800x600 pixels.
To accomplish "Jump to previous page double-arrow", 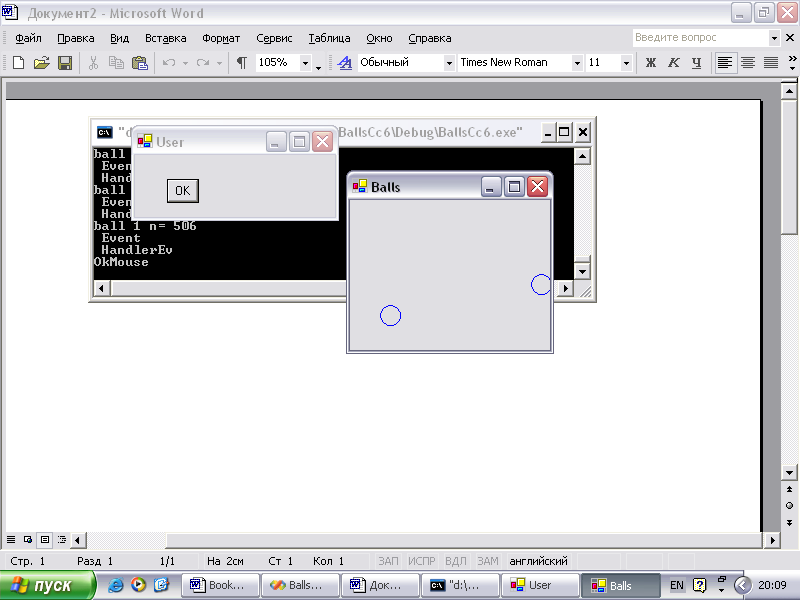I will click(x=789, y=489).
